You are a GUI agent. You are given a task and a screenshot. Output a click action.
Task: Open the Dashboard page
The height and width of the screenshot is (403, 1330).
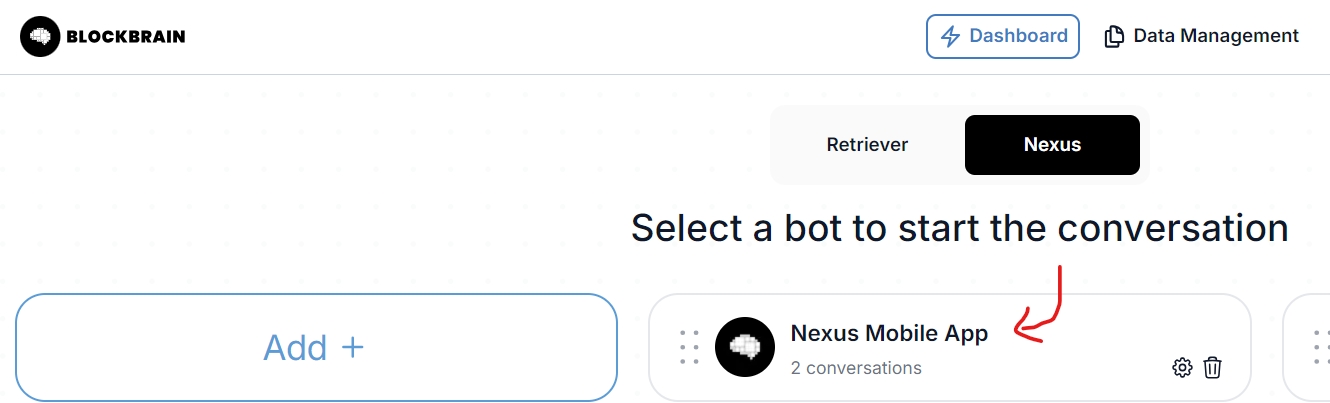point(1003,36)
